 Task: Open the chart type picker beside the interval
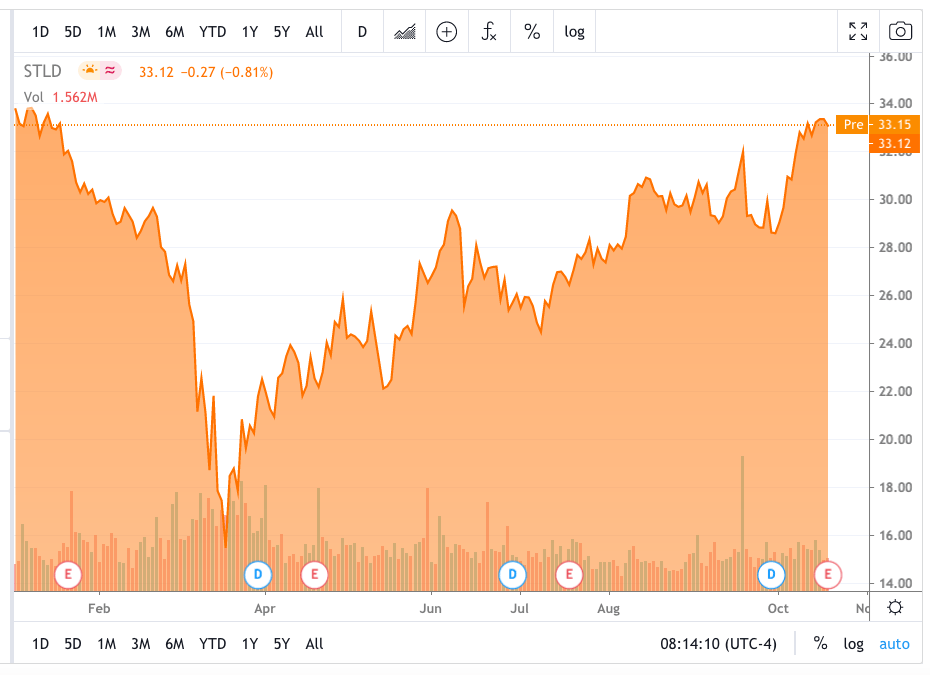[404, 31]
